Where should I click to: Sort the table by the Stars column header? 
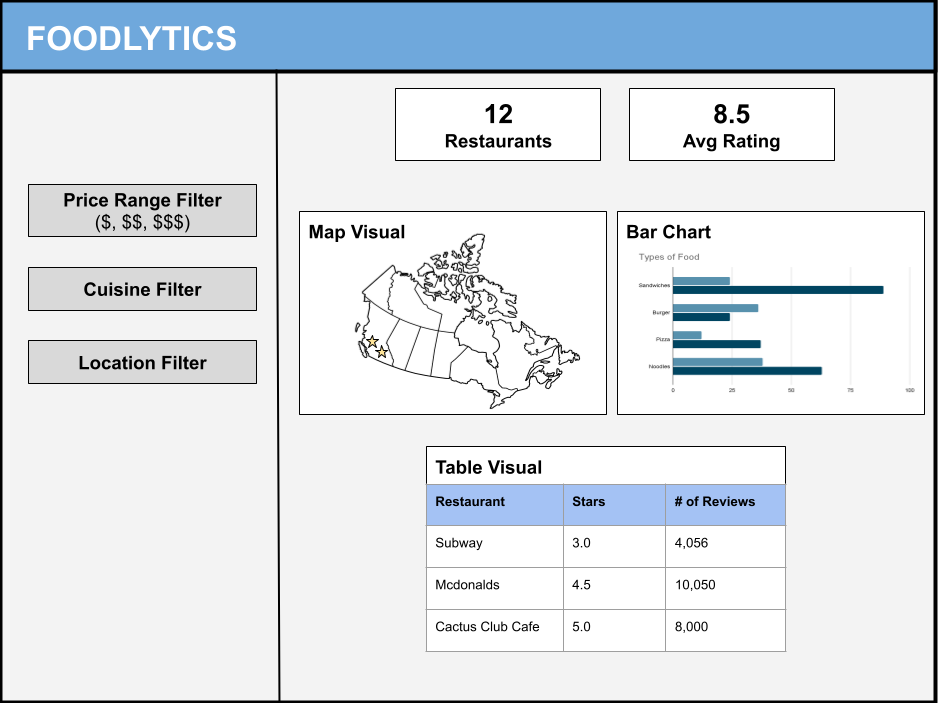[x=588, y=501]
